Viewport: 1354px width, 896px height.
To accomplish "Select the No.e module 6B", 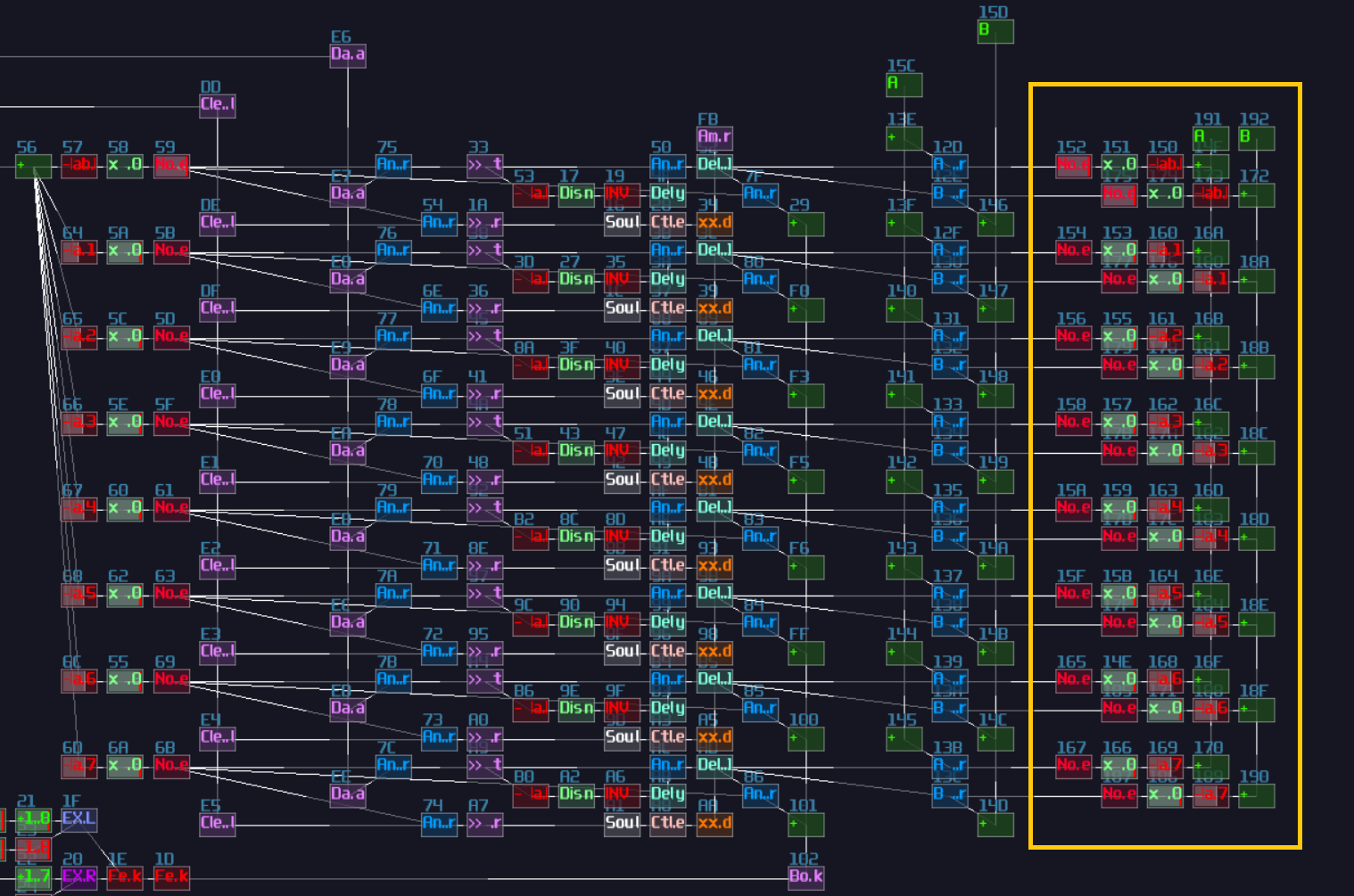I will pos(171,766).
